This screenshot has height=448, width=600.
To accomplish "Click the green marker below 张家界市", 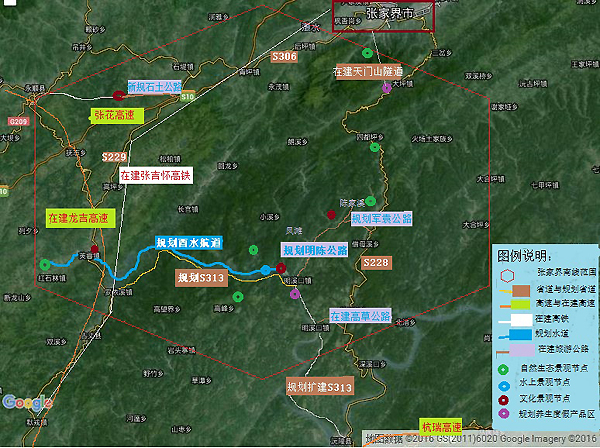I will [x=367, y=53].
